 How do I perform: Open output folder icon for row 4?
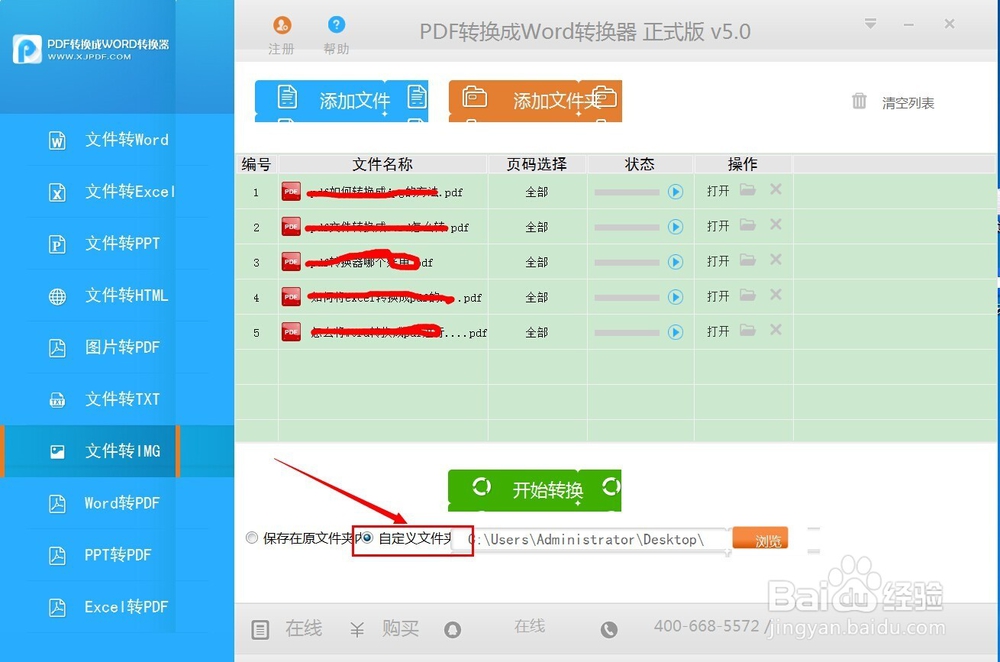[x=747, y=295]
